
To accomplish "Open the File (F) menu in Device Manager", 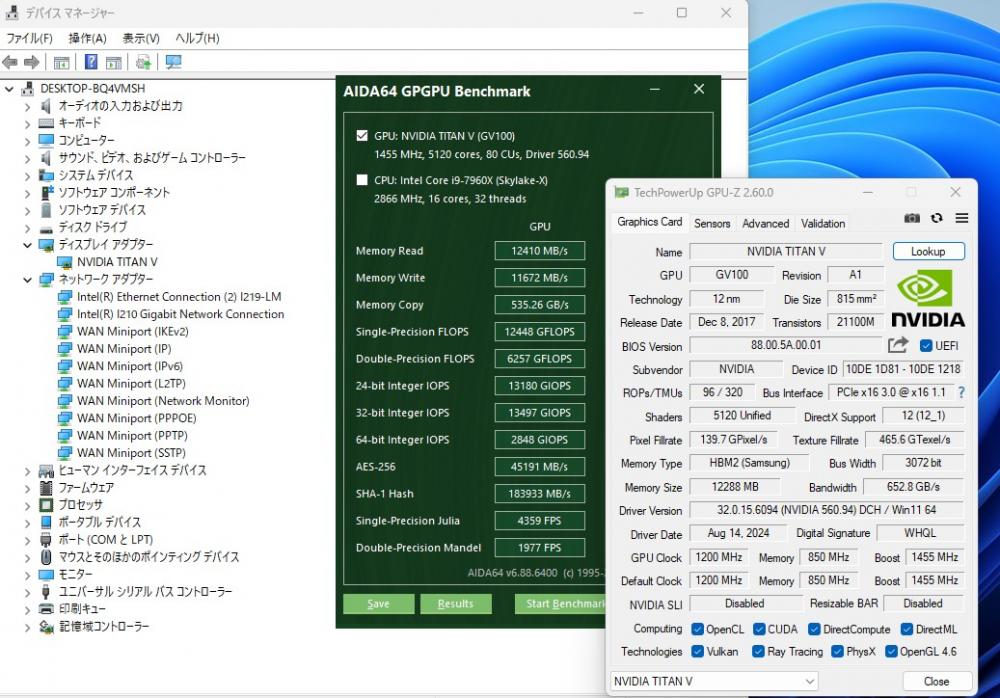I will click(29, 38).
